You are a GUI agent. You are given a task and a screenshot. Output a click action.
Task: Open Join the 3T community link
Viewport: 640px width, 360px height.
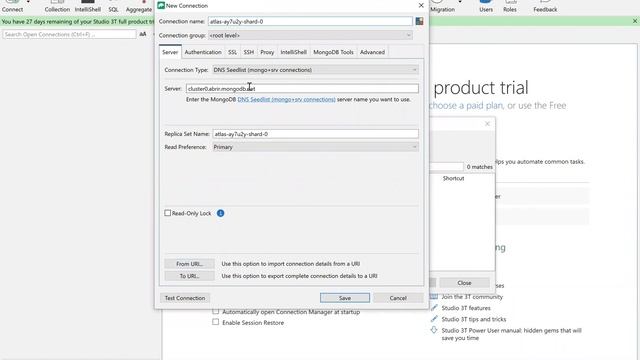click(472, 297)
